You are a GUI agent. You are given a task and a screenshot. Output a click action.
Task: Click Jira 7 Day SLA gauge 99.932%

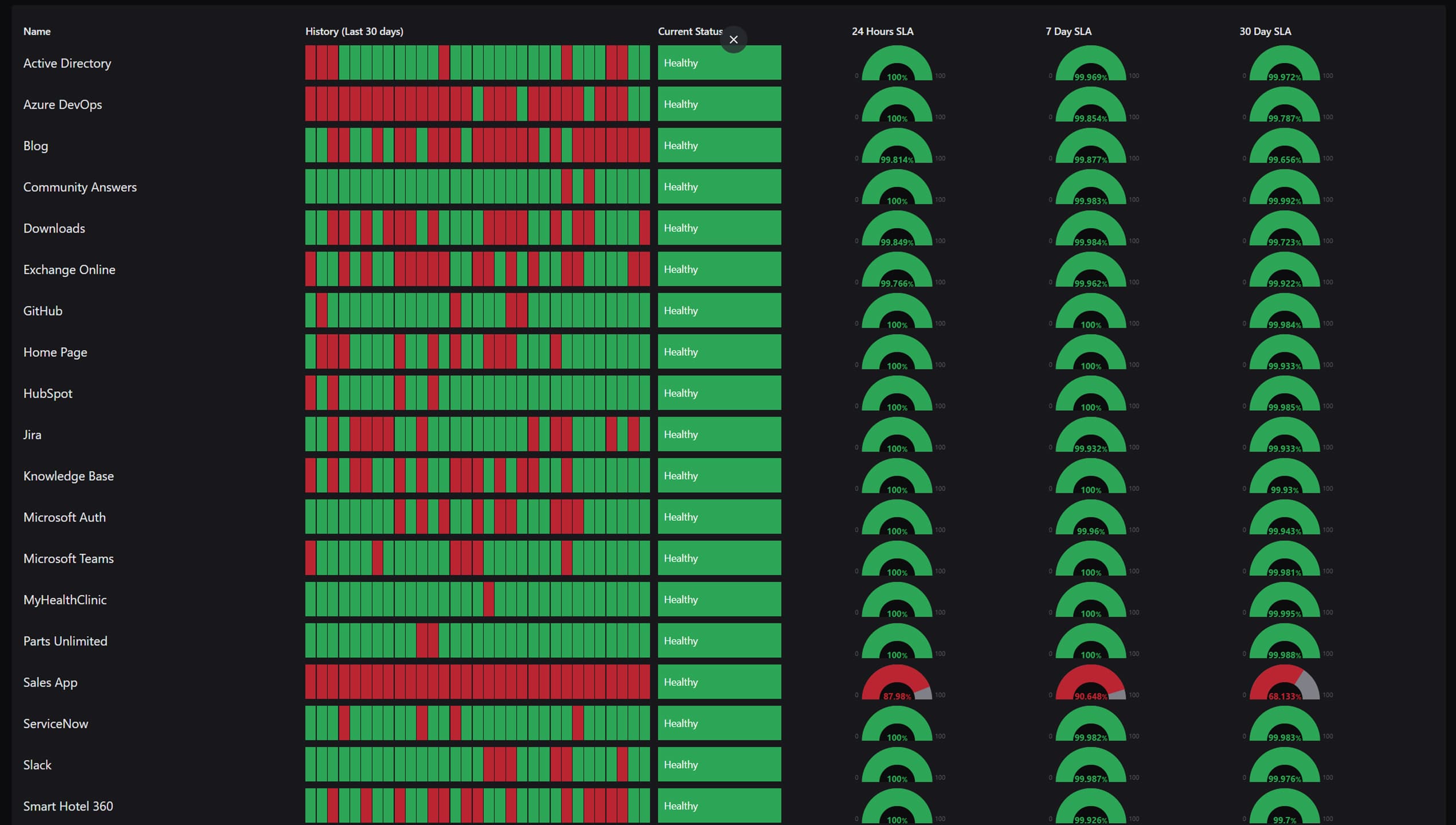click(x=1090, y=435)
